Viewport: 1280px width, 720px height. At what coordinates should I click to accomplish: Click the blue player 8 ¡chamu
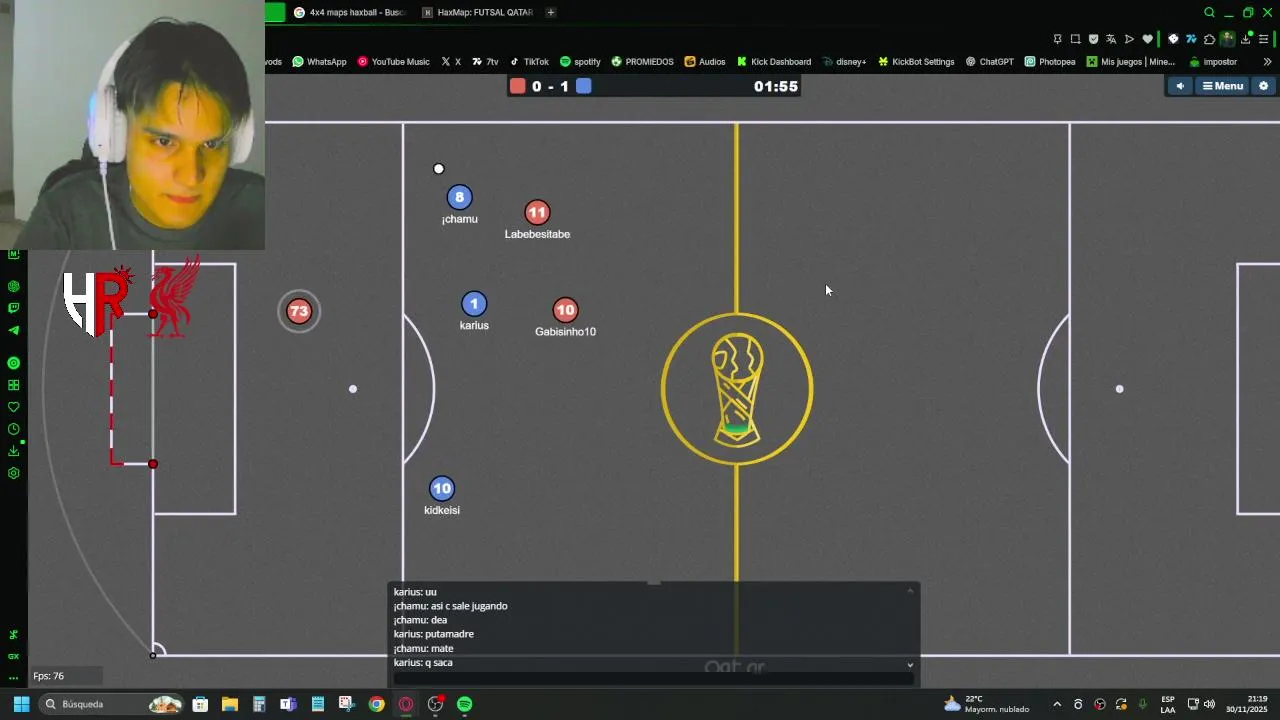(459, 197)
